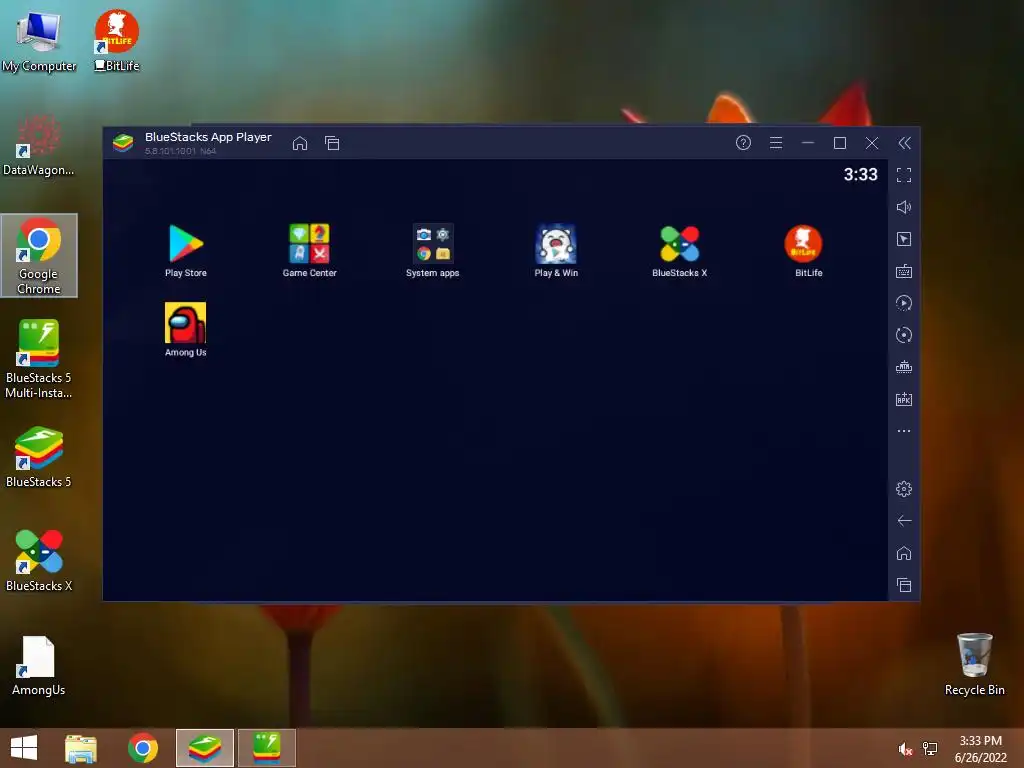1024x768 pixels.
Task: Open BlueStacks settings gear
Action: [904, 488]
